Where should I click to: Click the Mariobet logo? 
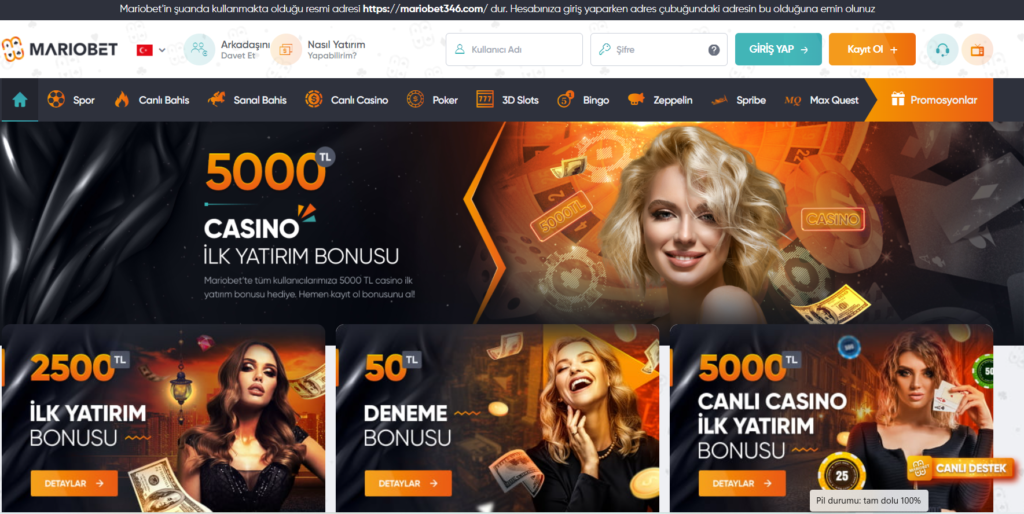59,49
